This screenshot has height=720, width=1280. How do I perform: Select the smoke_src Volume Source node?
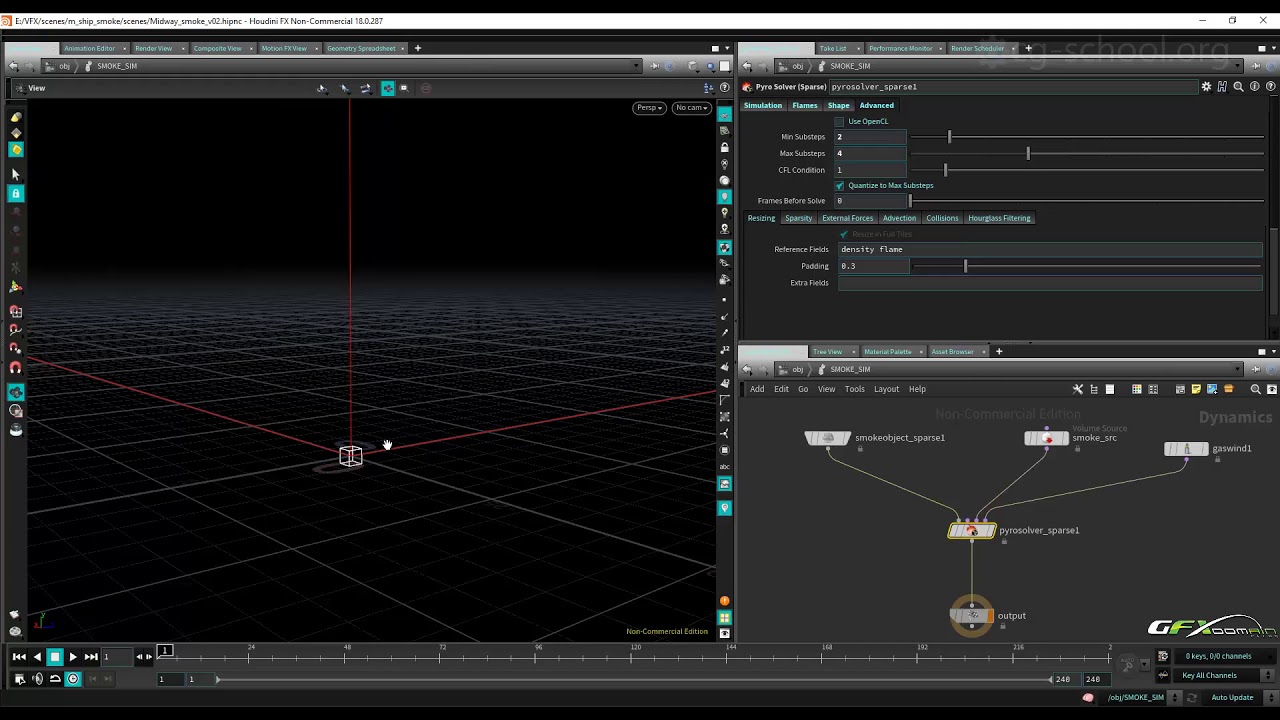pos(1047,438)
